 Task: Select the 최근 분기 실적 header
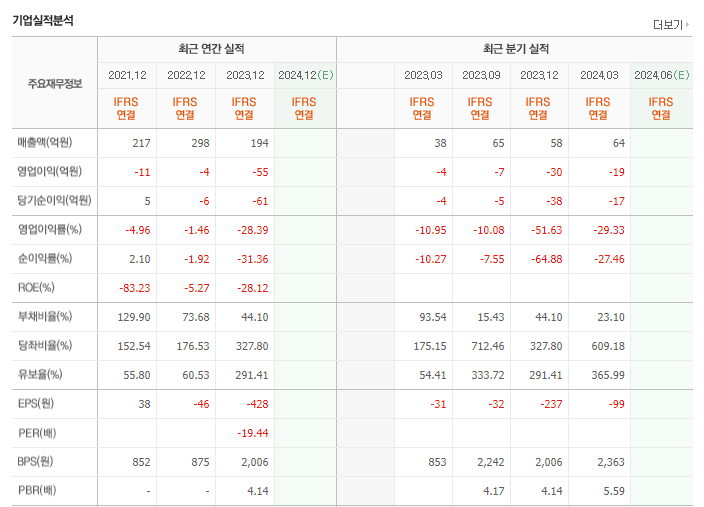516,48
